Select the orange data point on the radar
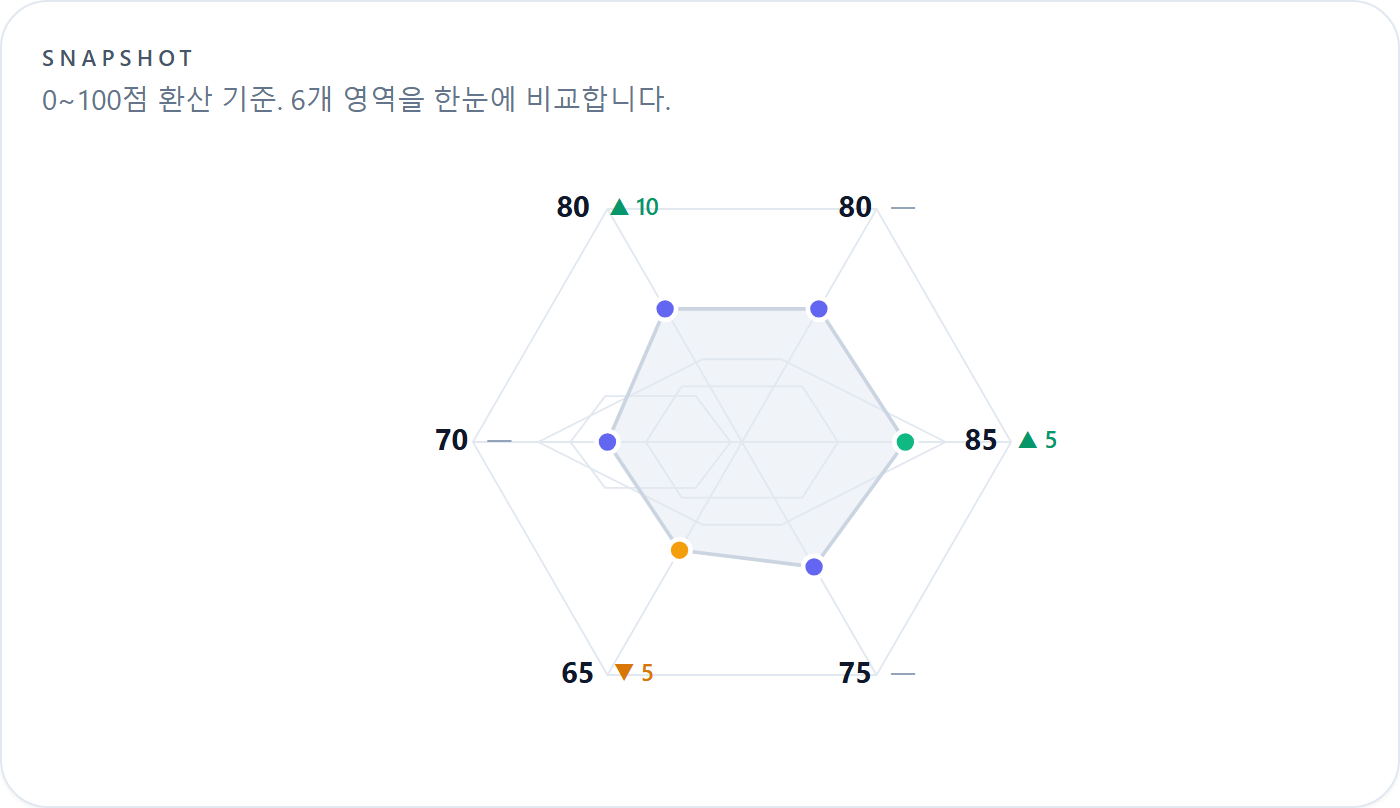This screenshot has width=1400, height=808. click(x=680, y=550)
